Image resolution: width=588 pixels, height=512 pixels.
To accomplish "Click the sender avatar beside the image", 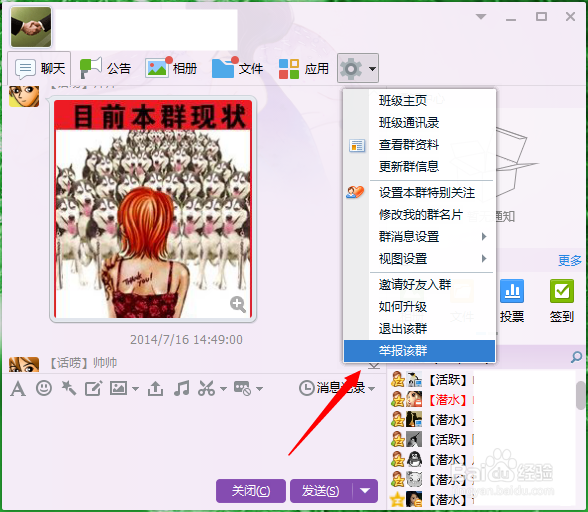I will (24, 96).
